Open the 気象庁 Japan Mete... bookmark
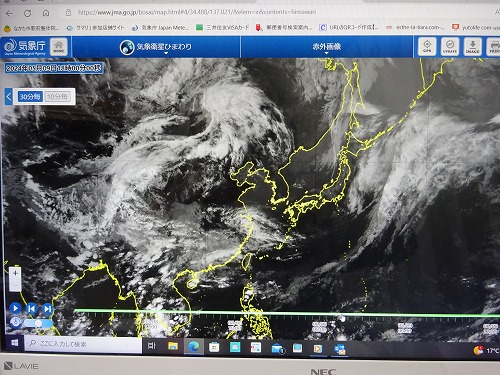Screen dimensions: 500x375 [x=161, y=28]
